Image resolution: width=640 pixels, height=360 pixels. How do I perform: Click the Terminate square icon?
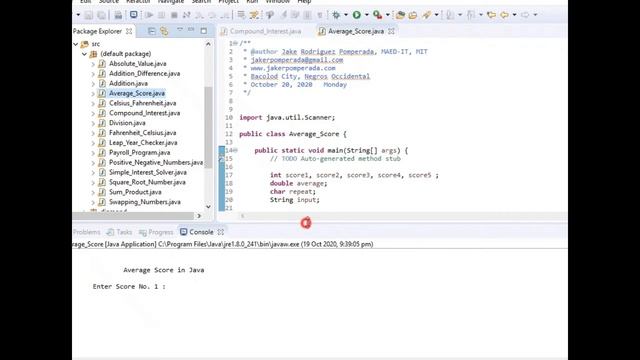(x=174, y=15)
